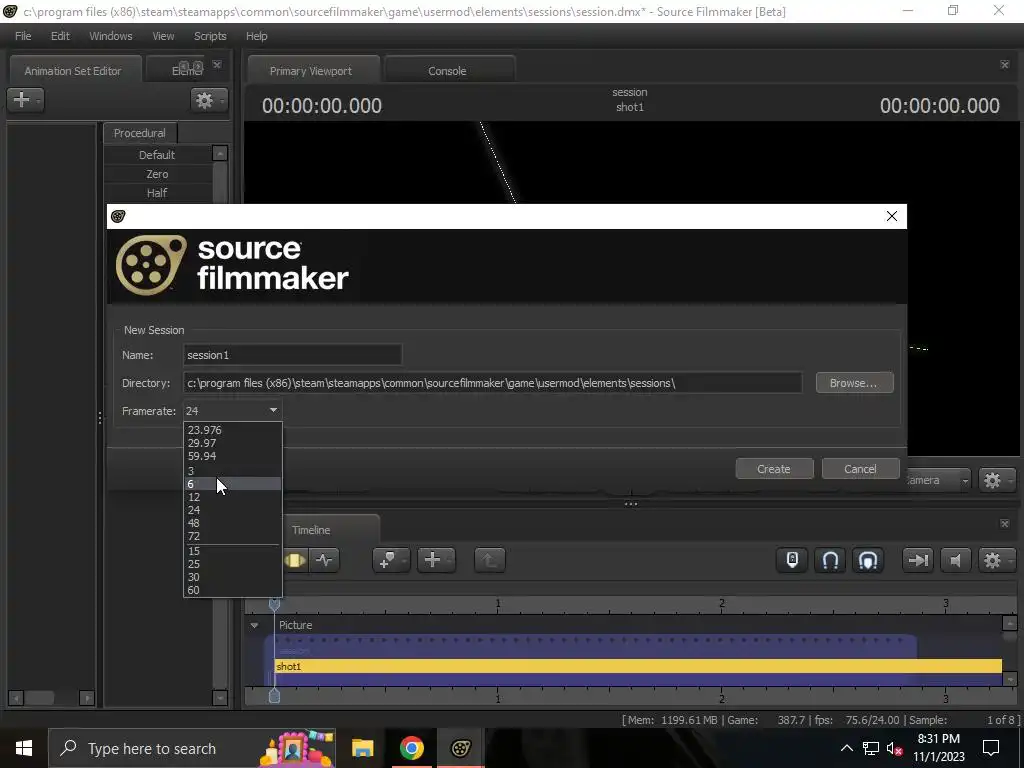
Task: Switch to the Animation Set Editor tab
Action: coord(73,71)
